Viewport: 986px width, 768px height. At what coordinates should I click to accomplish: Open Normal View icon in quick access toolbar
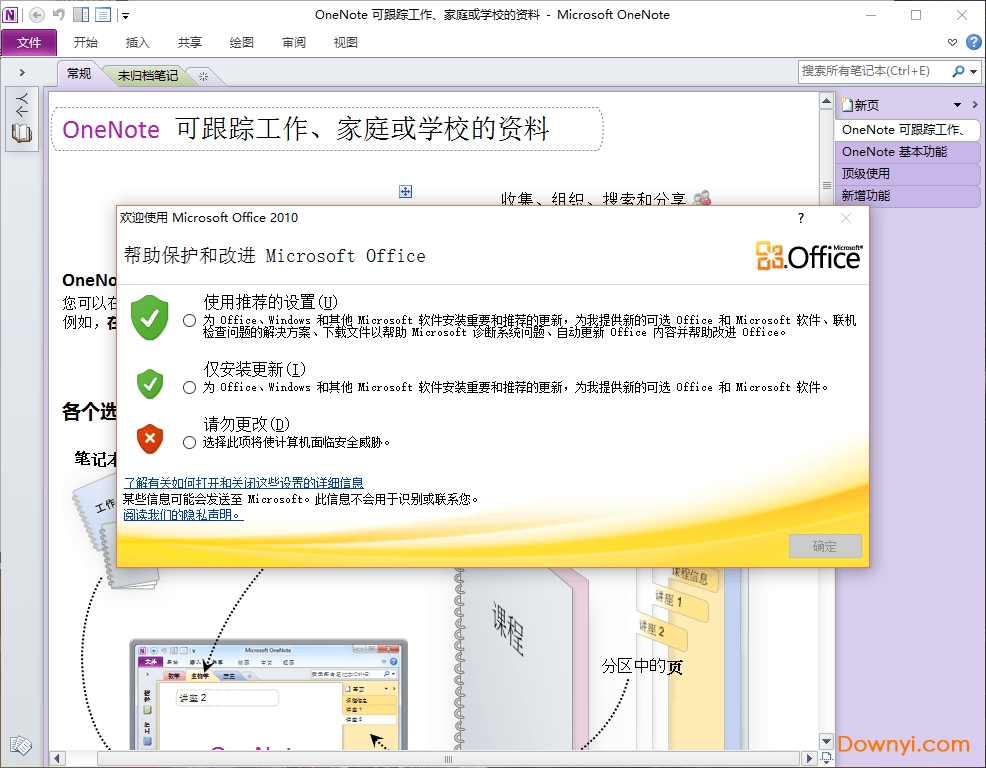click(x=81, y=15)
